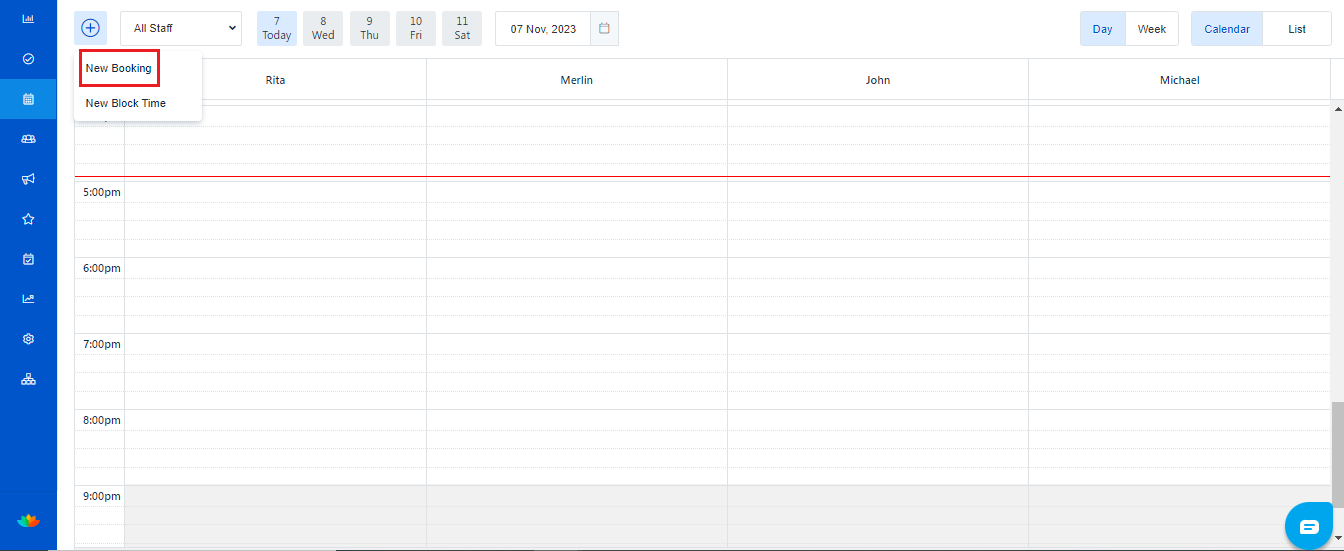The image size is (1344, 551).
Task: Click the circled plus add button
Action: click(90, 28)
